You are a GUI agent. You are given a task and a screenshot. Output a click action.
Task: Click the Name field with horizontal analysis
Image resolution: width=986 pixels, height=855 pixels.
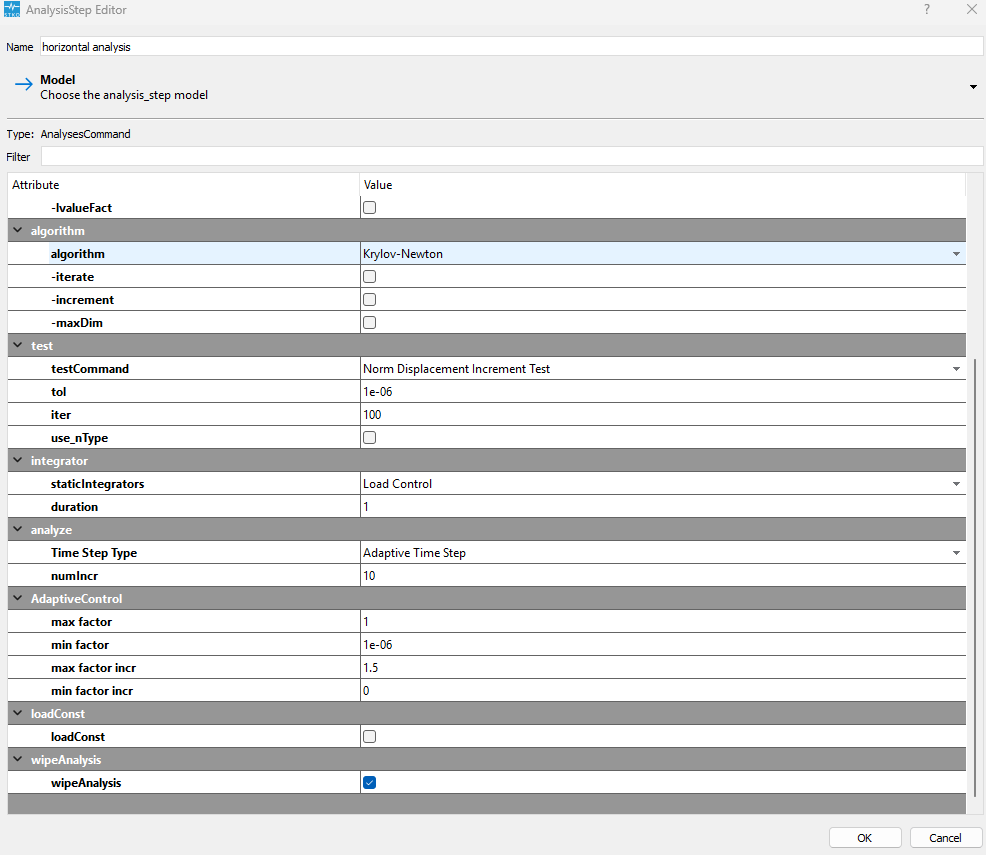(x=511, y=47)
